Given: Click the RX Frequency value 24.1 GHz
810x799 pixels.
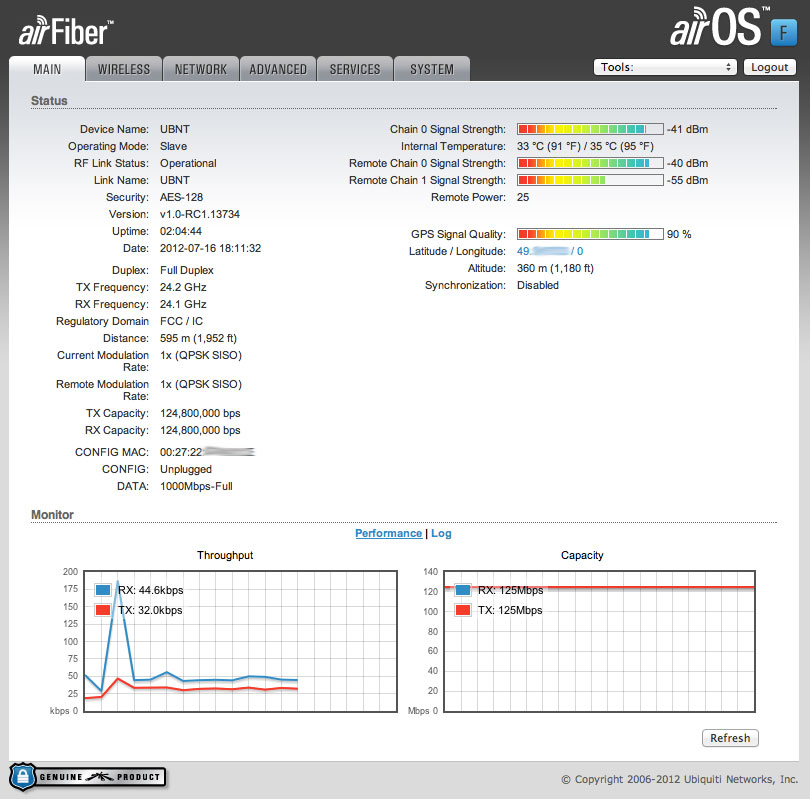Looking at the screenshot, I should (x=183, y=304).
